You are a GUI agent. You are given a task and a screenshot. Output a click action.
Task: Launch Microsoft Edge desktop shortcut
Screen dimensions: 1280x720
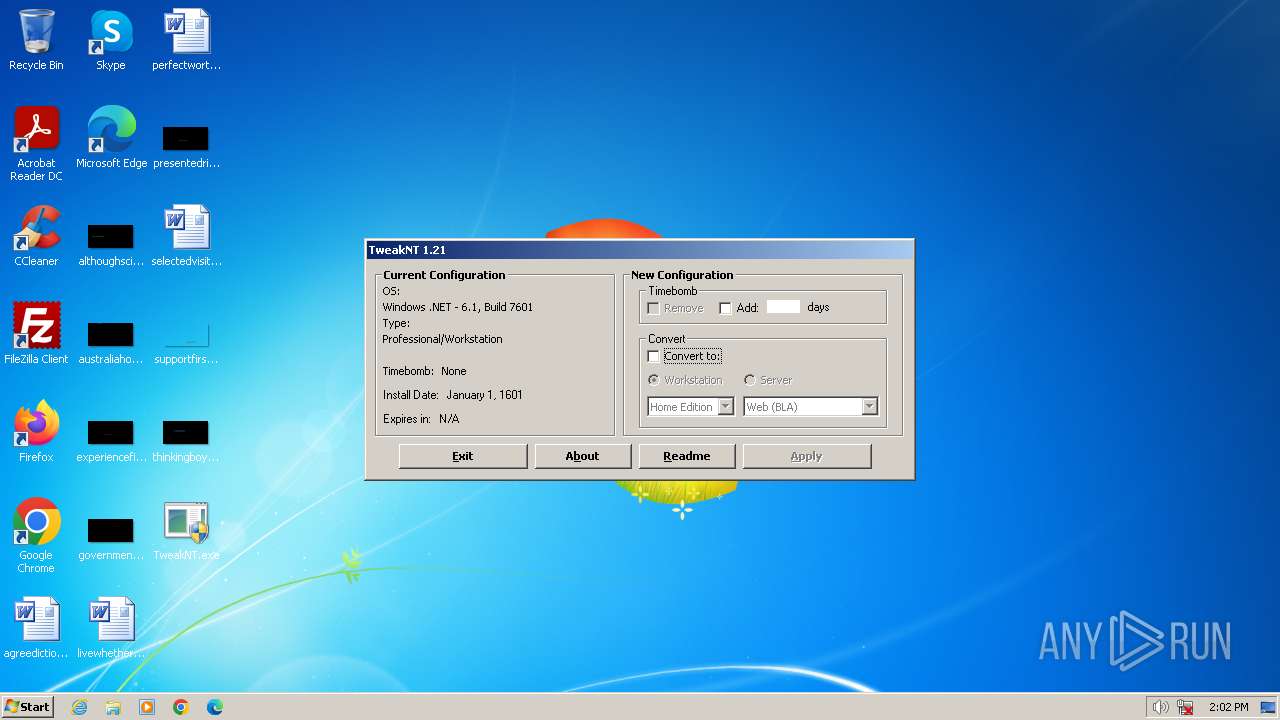(x=111, y=138)
